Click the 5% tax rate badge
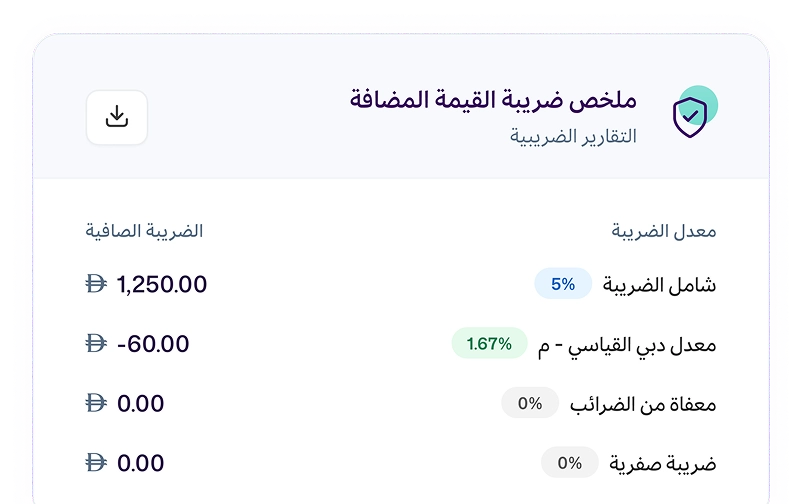This screenshot has height=504, width=802. pyautogui.click(x=563, y=284)
